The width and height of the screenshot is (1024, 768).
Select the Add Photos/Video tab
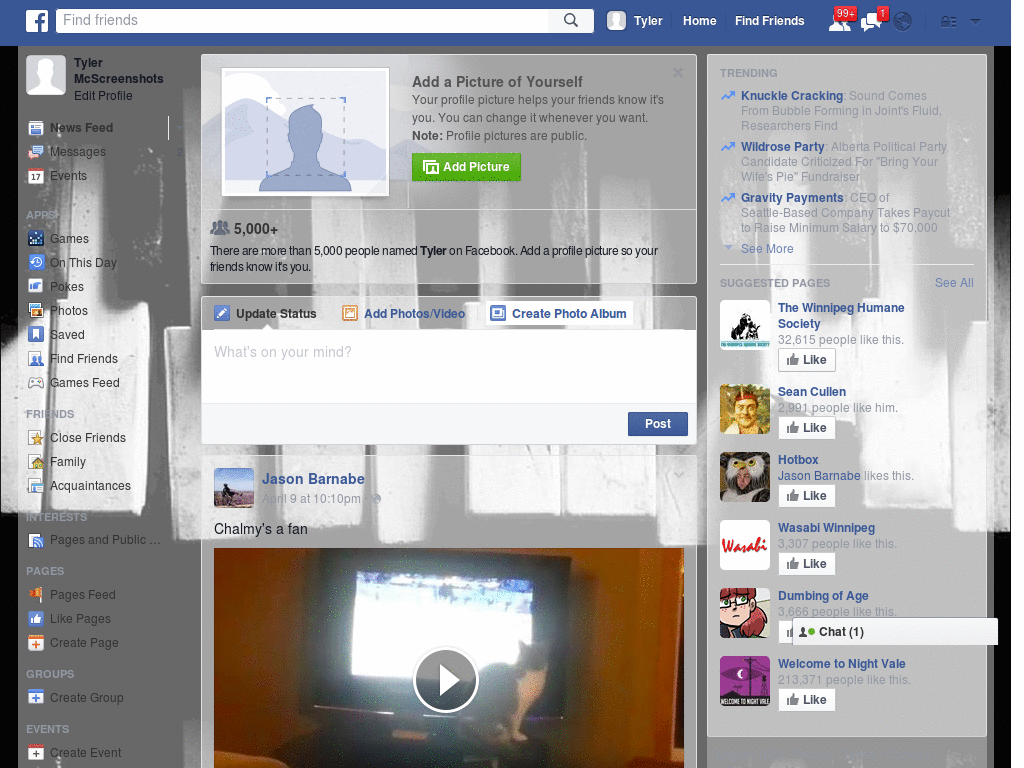[404, 313]
